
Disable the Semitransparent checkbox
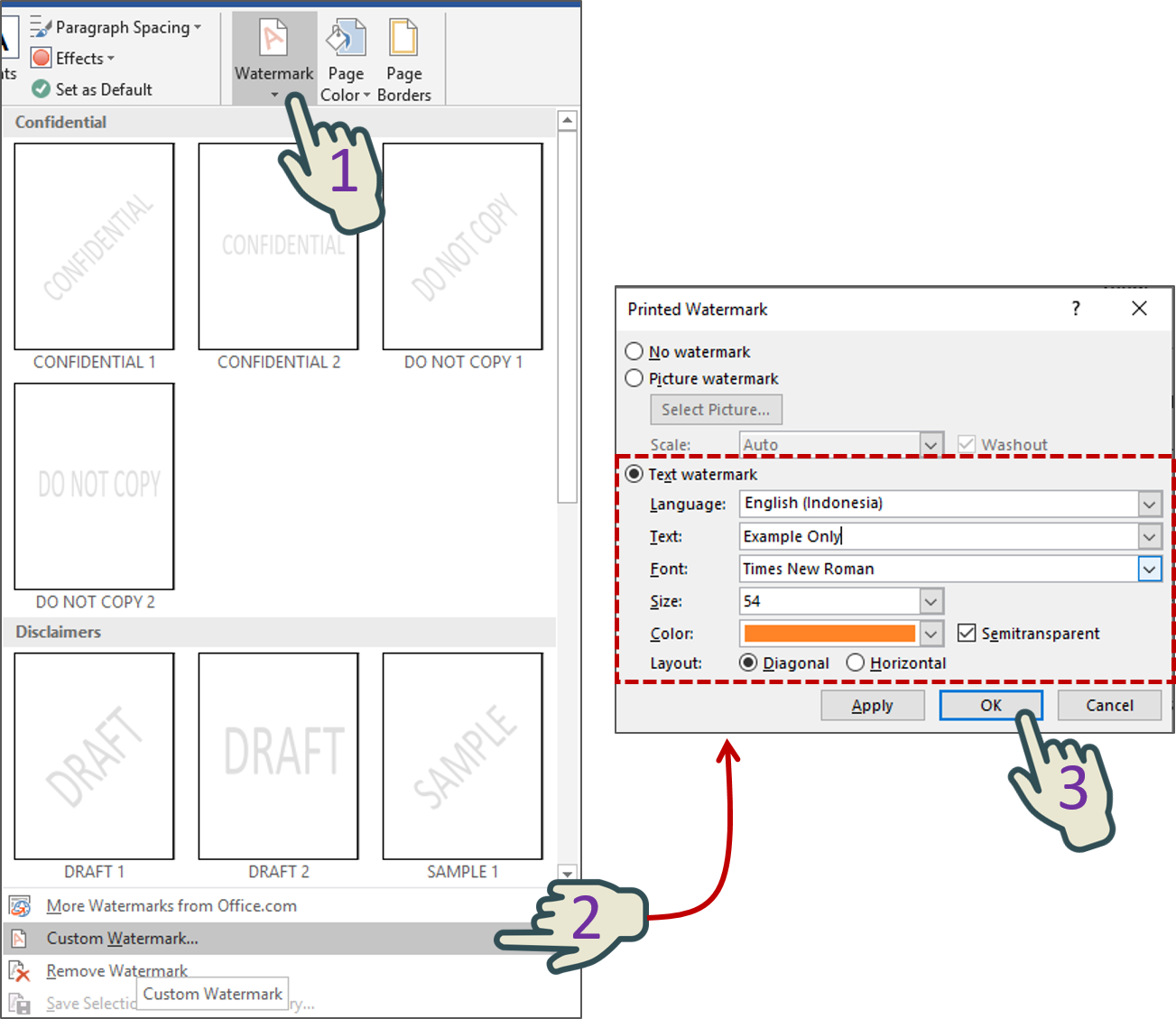[967, 633]
